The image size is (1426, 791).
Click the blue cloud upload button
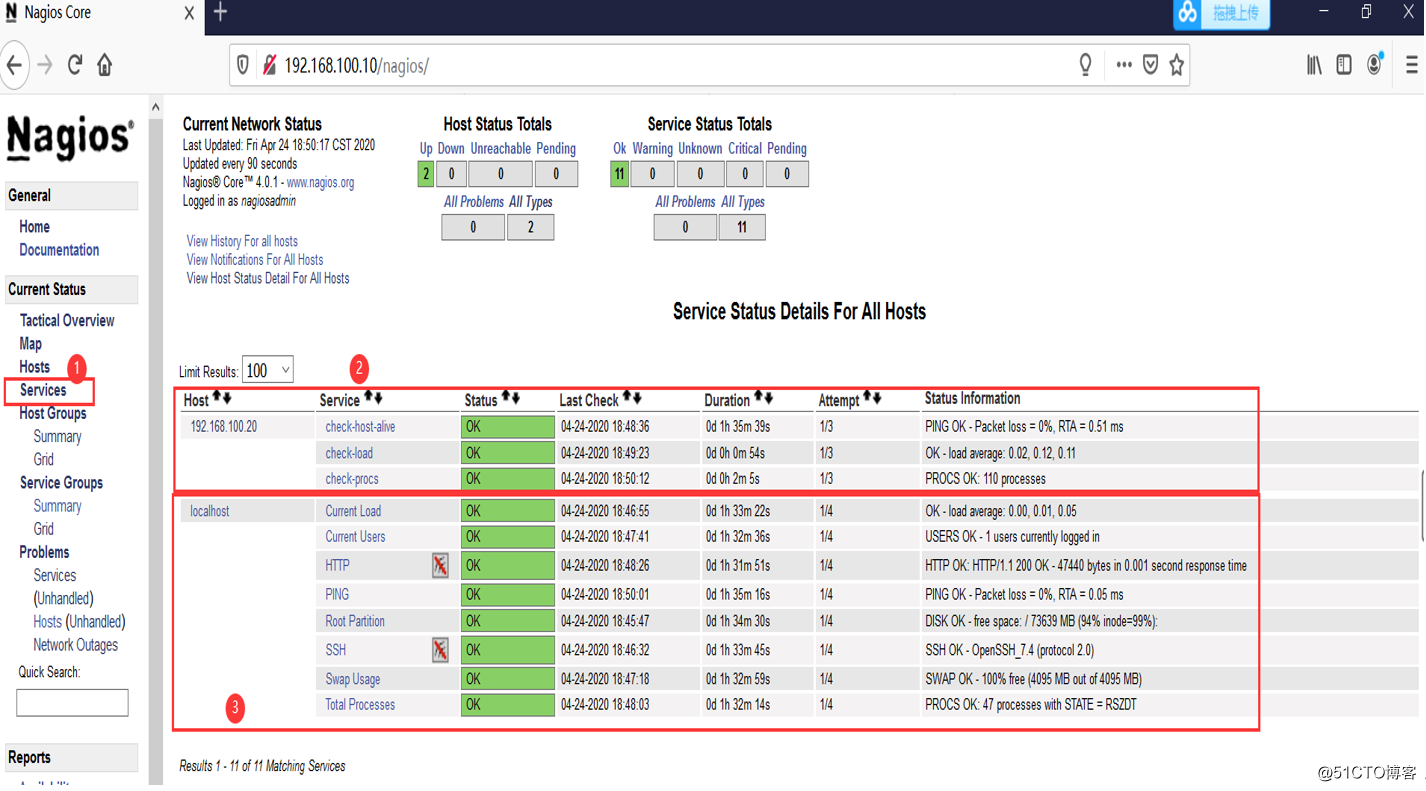(x=1221, y=13)
